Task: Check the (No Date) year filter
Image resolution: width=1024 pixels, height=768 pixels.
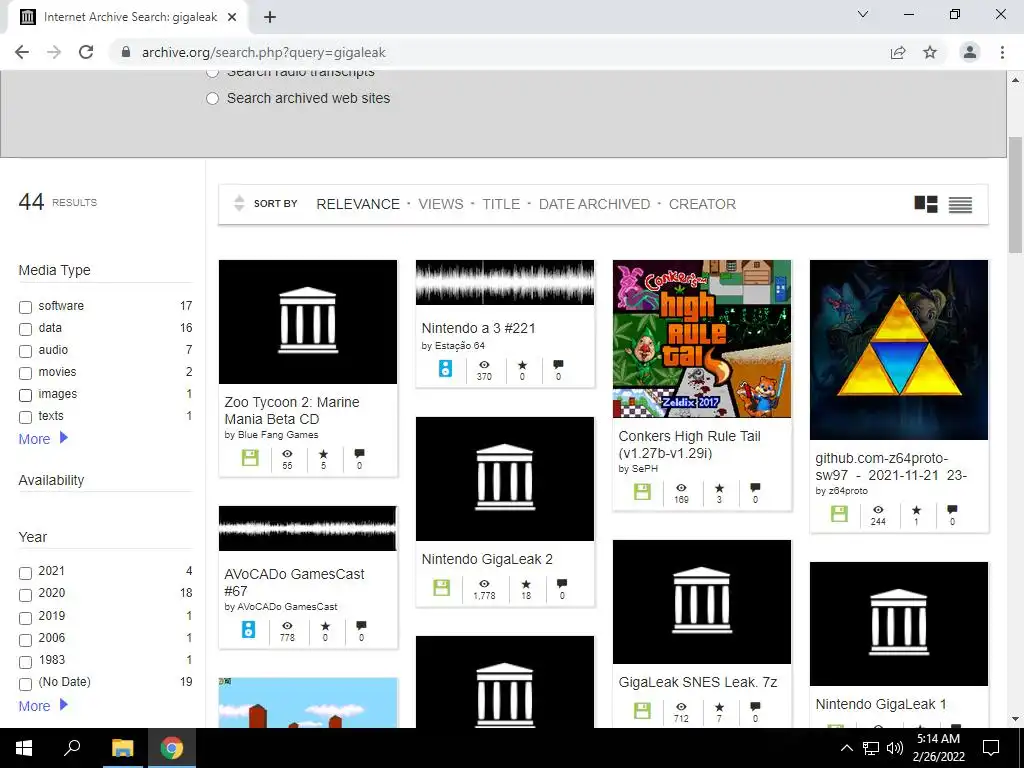Action: click(x=25, y=684)
